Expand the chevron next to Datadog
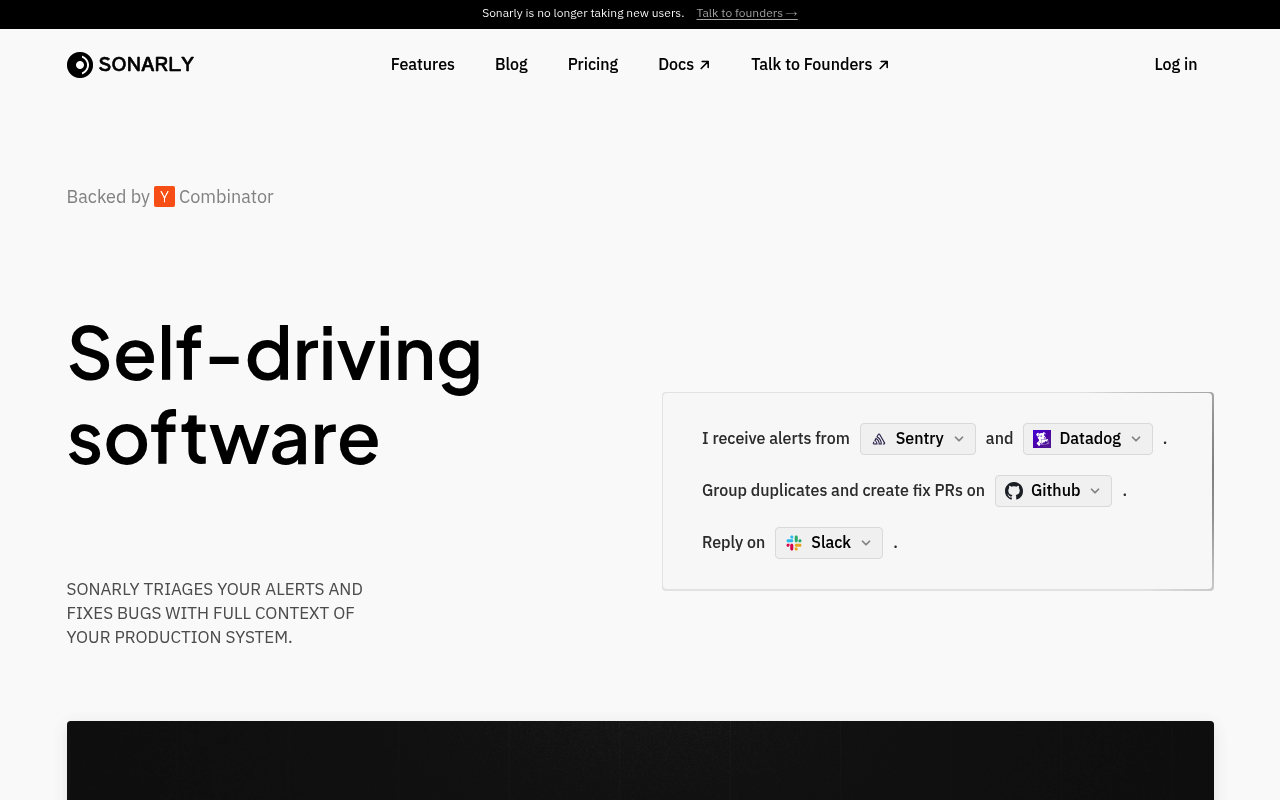The height and width of the screenshot is (800, 1280). 1136,439
